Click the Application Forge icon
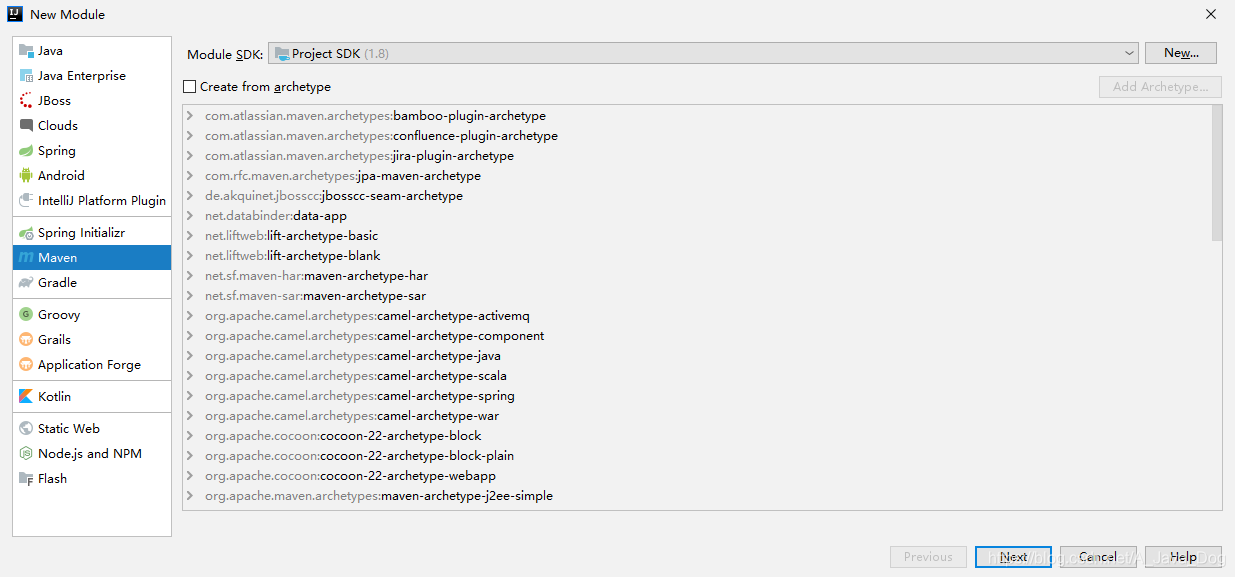This screenshot has width=1235, height=577. [x=26, y=365]
